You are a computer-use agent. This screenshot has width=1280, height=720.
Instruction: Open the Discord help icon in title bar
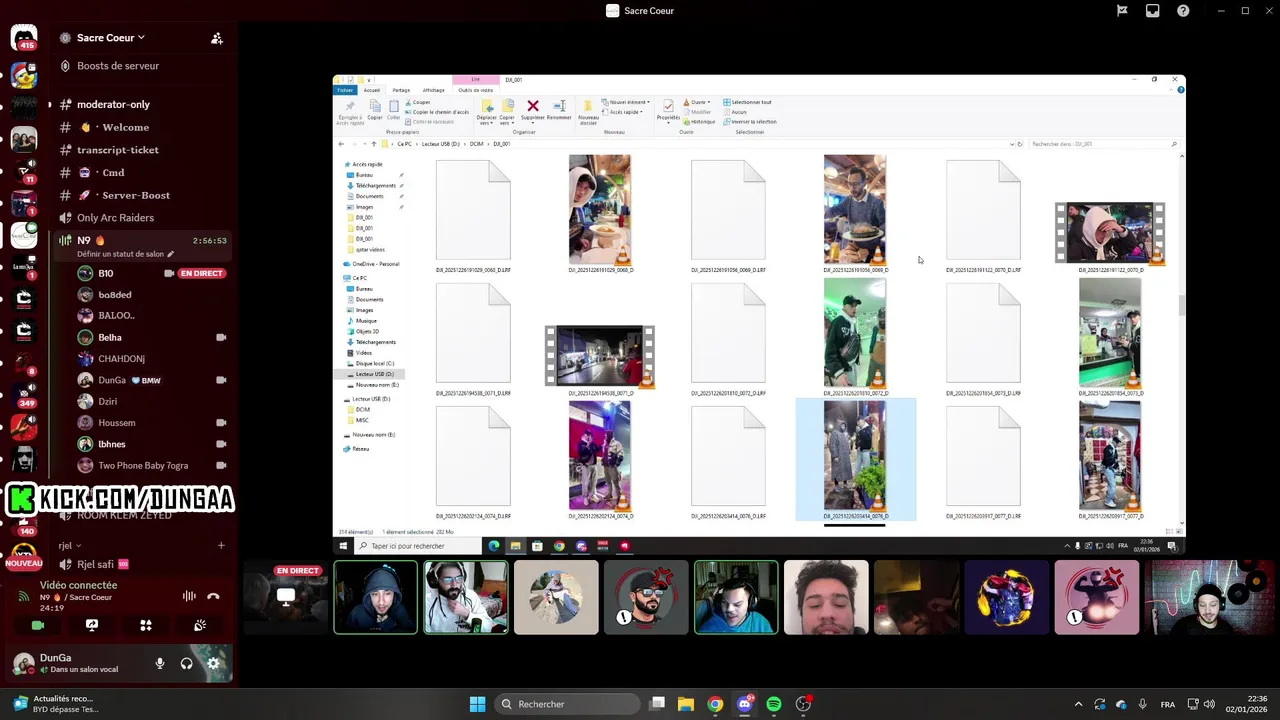coord(1184,11)
